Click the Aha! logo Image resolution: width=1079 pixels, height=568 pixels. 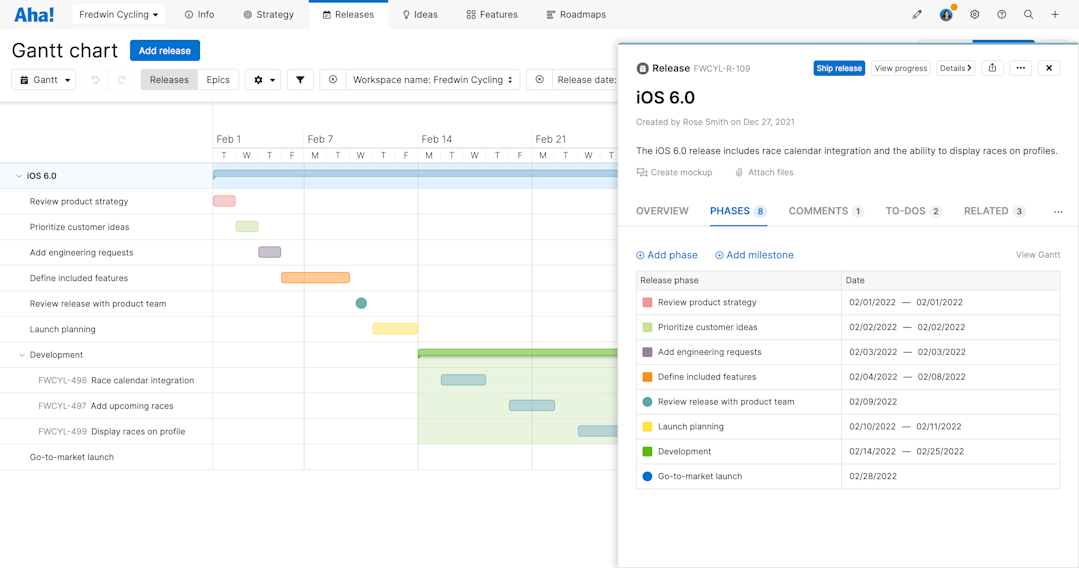pyautogui.click(x=34, y=14)
